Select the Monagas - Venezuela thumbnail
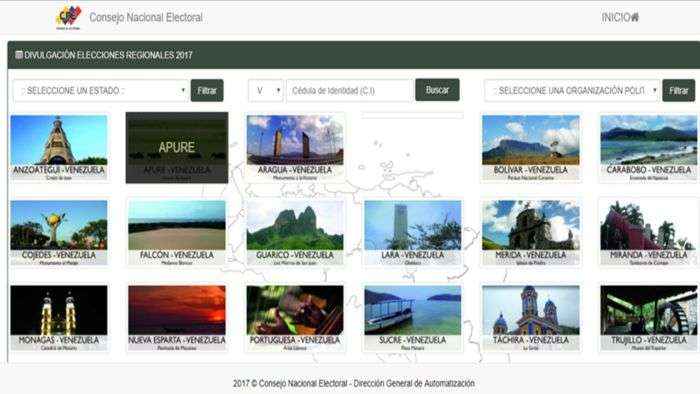Viewport: 700px width, 394px height. 59,318
